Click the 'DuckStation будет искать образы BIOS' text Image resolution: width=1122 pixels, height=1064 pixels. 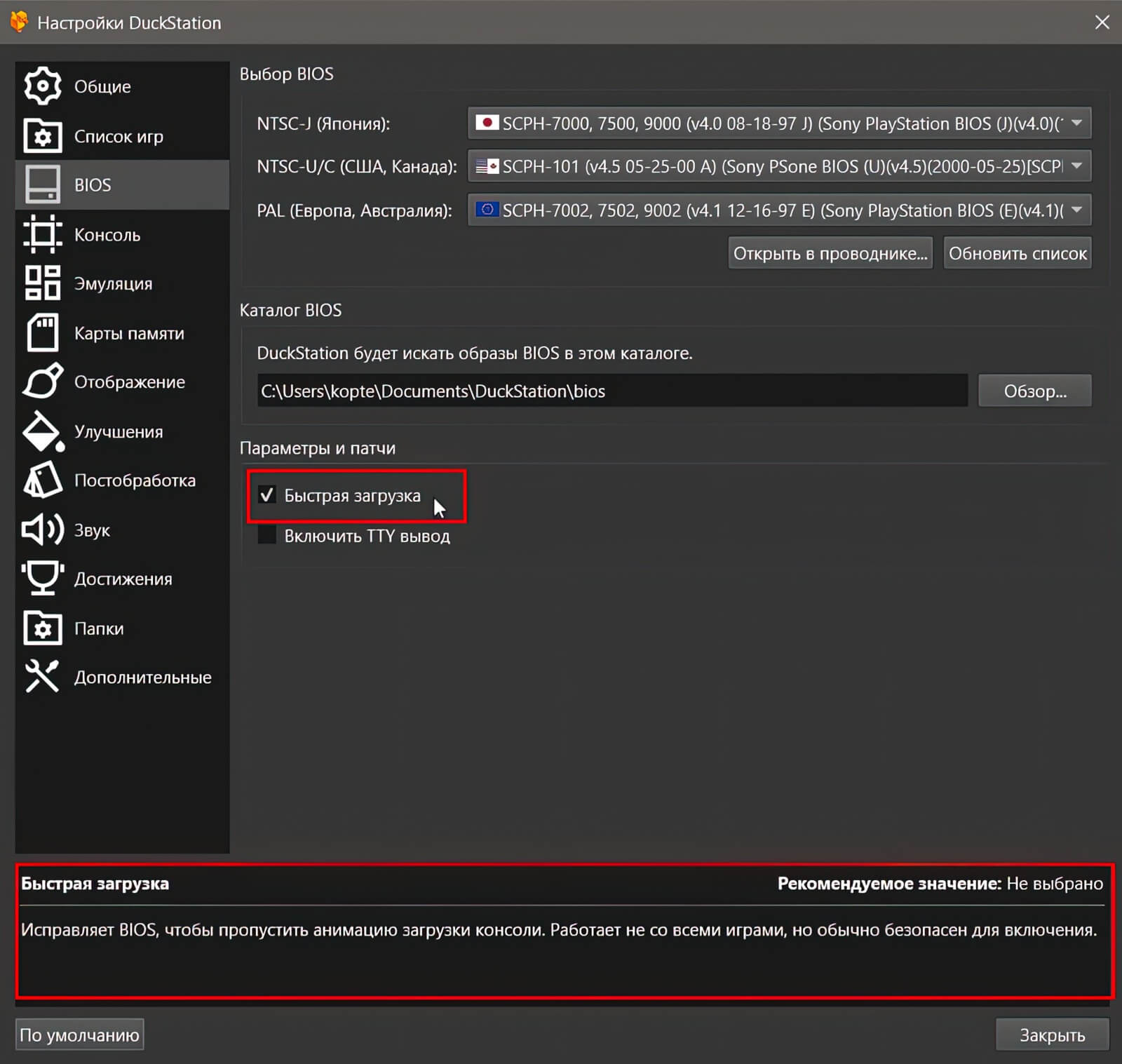tap(474, 353)
